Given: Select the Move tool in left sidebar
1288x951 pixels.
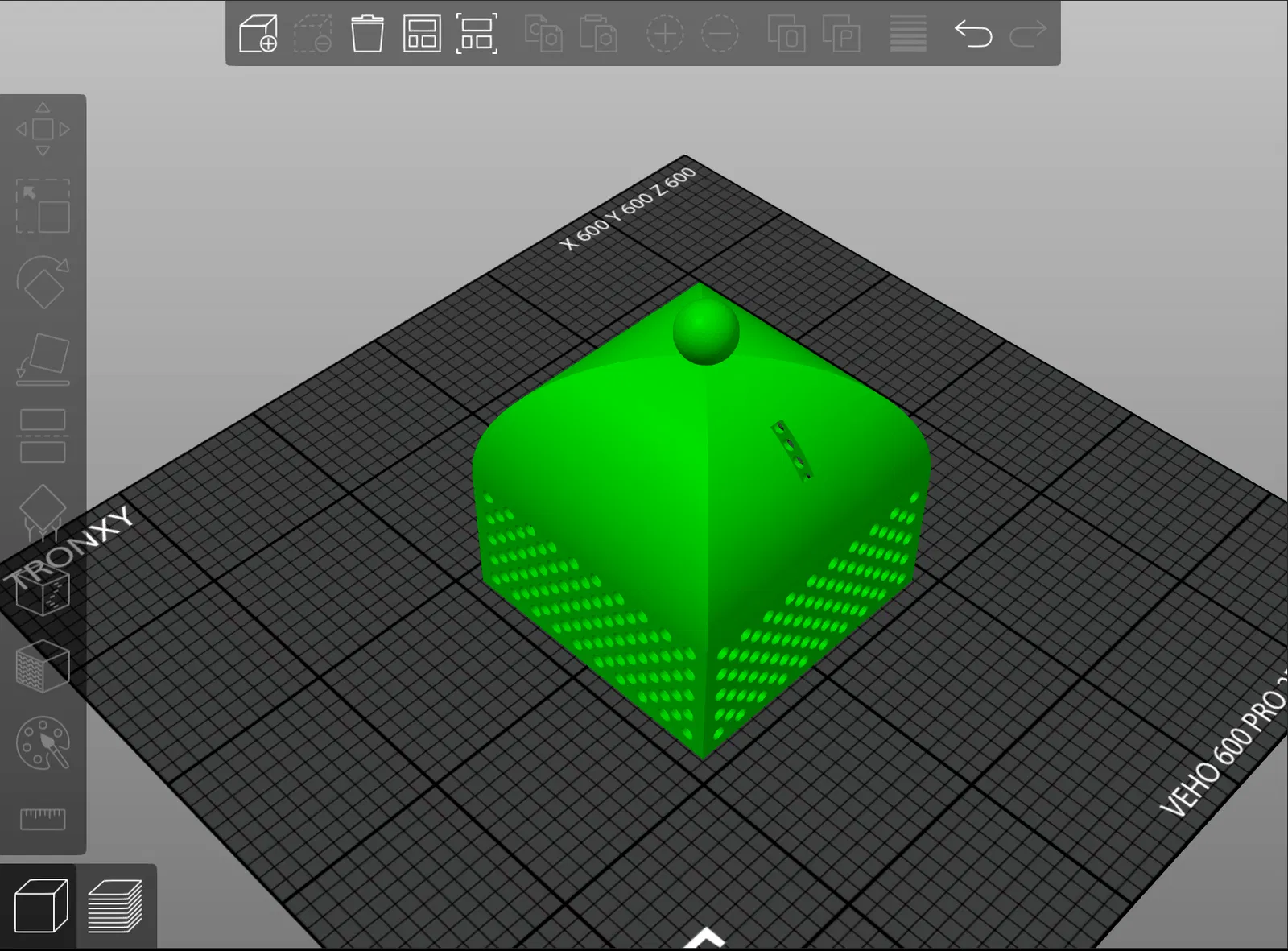Looking at the screenshot, I should click(x=43, y=129).
